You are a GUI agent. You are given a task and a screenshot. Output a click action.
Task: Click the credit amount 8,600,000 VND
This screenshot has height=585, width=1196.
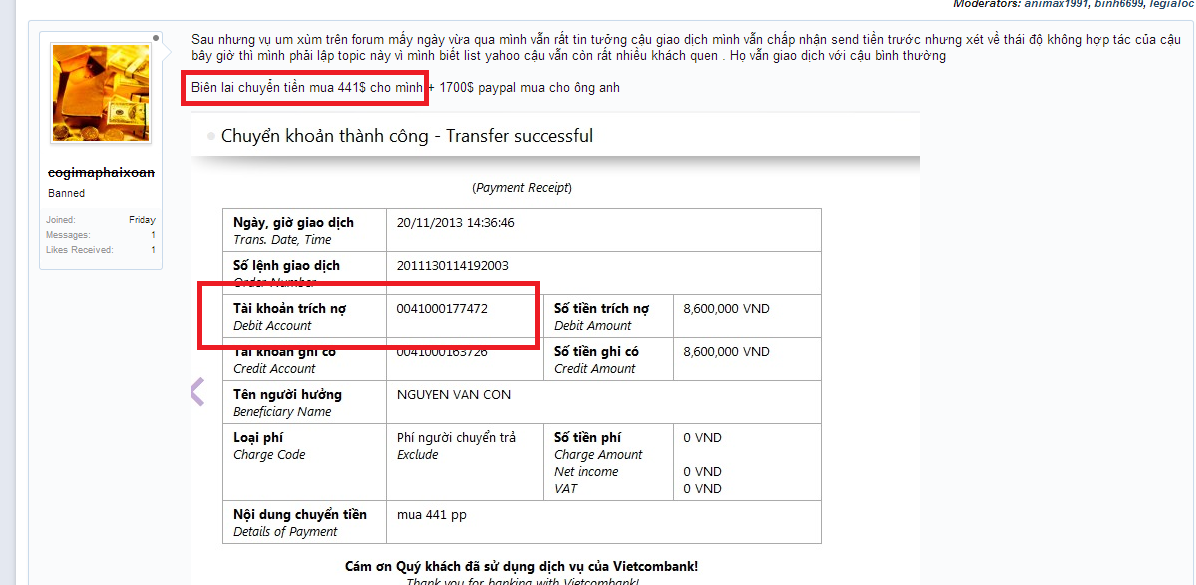(x=727, y=352)
